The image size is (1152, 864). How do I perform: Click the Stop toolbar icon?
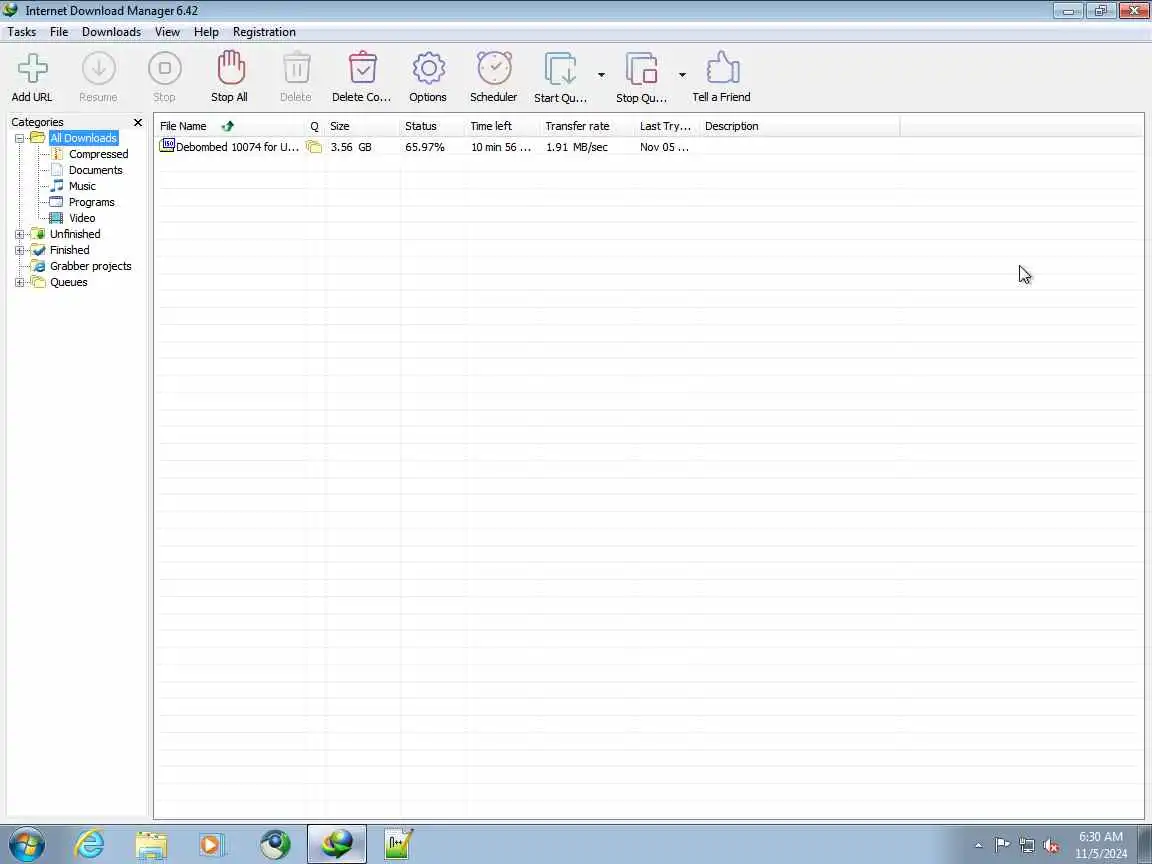[165, 69]
